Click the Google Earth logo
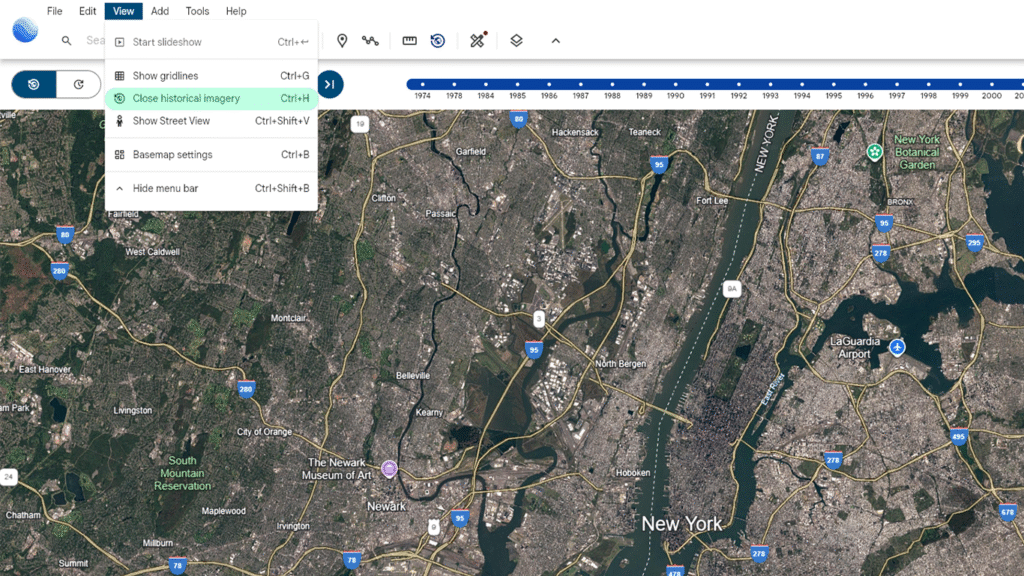The width and height of the screenshot is (1024, 576). click(25, 30)
